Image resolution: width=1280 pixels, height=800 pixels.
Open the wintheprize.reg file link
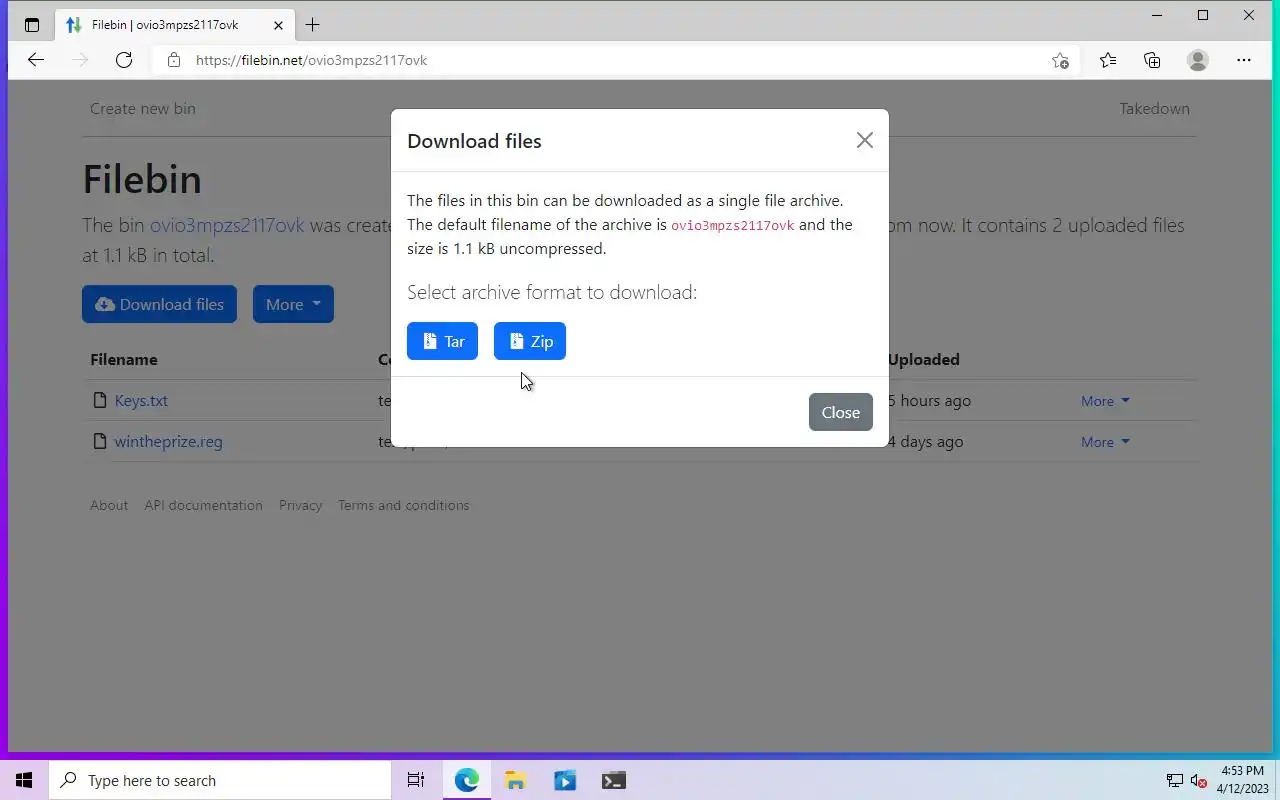pyautogui.click(x=168, y=441)
